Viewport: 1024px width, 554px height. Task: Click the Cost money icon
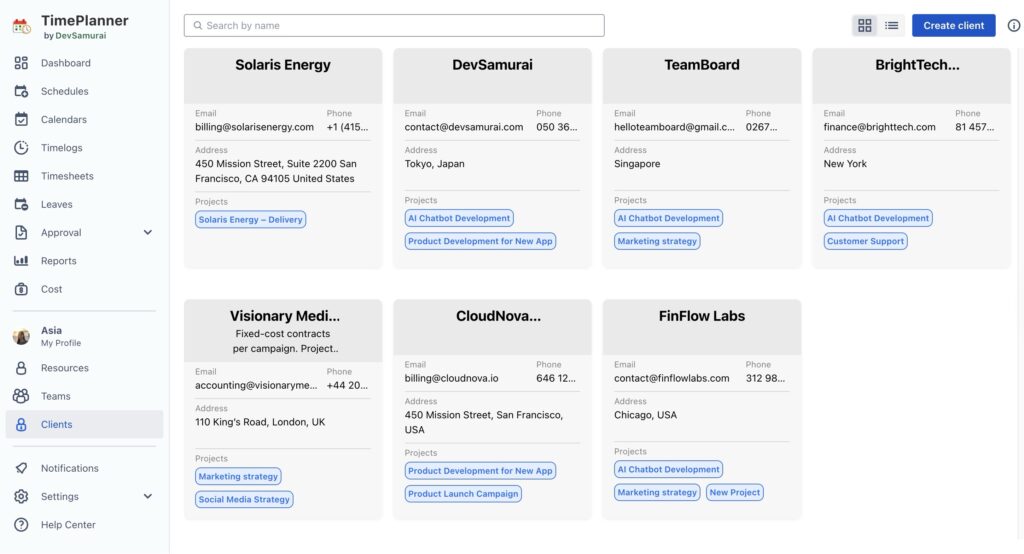pos(21,289)
